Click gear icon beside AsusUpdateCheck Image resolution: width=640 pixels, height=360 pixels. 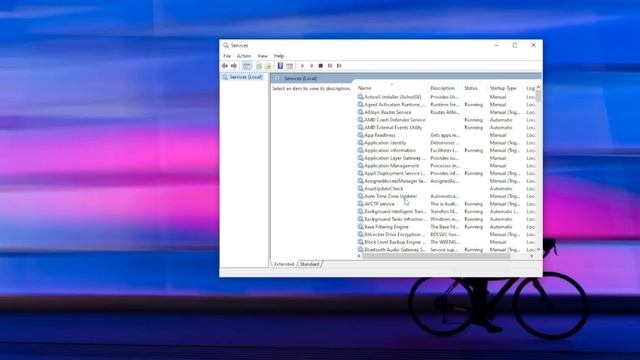click(x=360, y=189)
